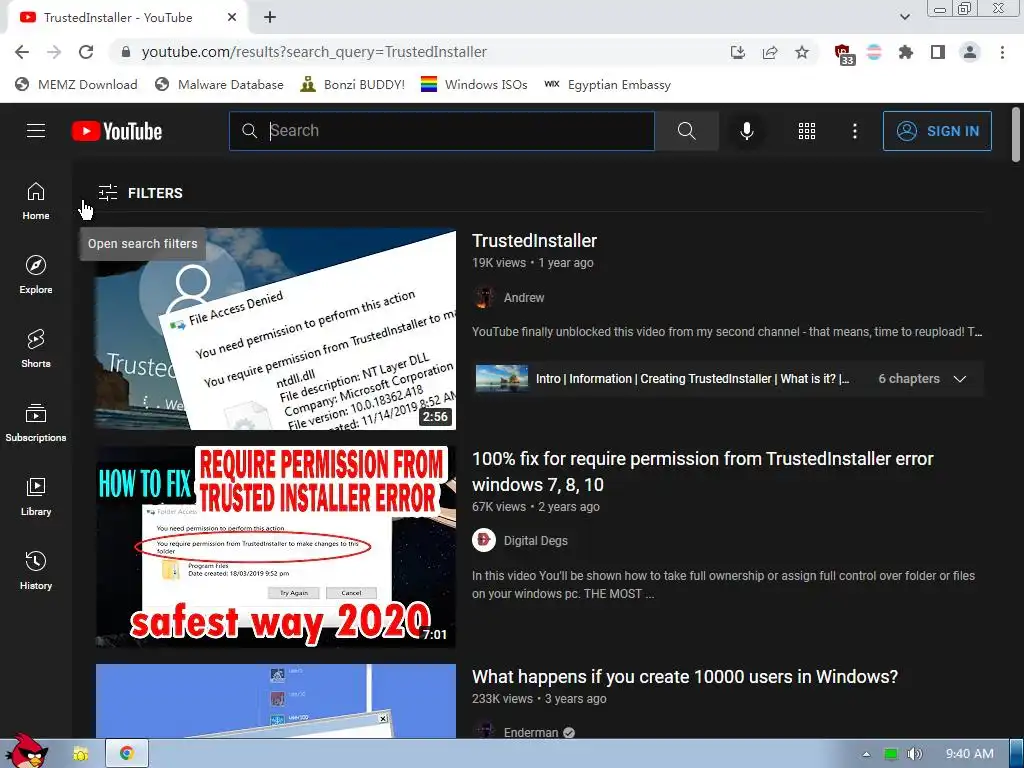Click the Digital Degs channel avatar
Image resolution: width=1024 pixels, height=768 pixels.
click(x=484, y=540)
